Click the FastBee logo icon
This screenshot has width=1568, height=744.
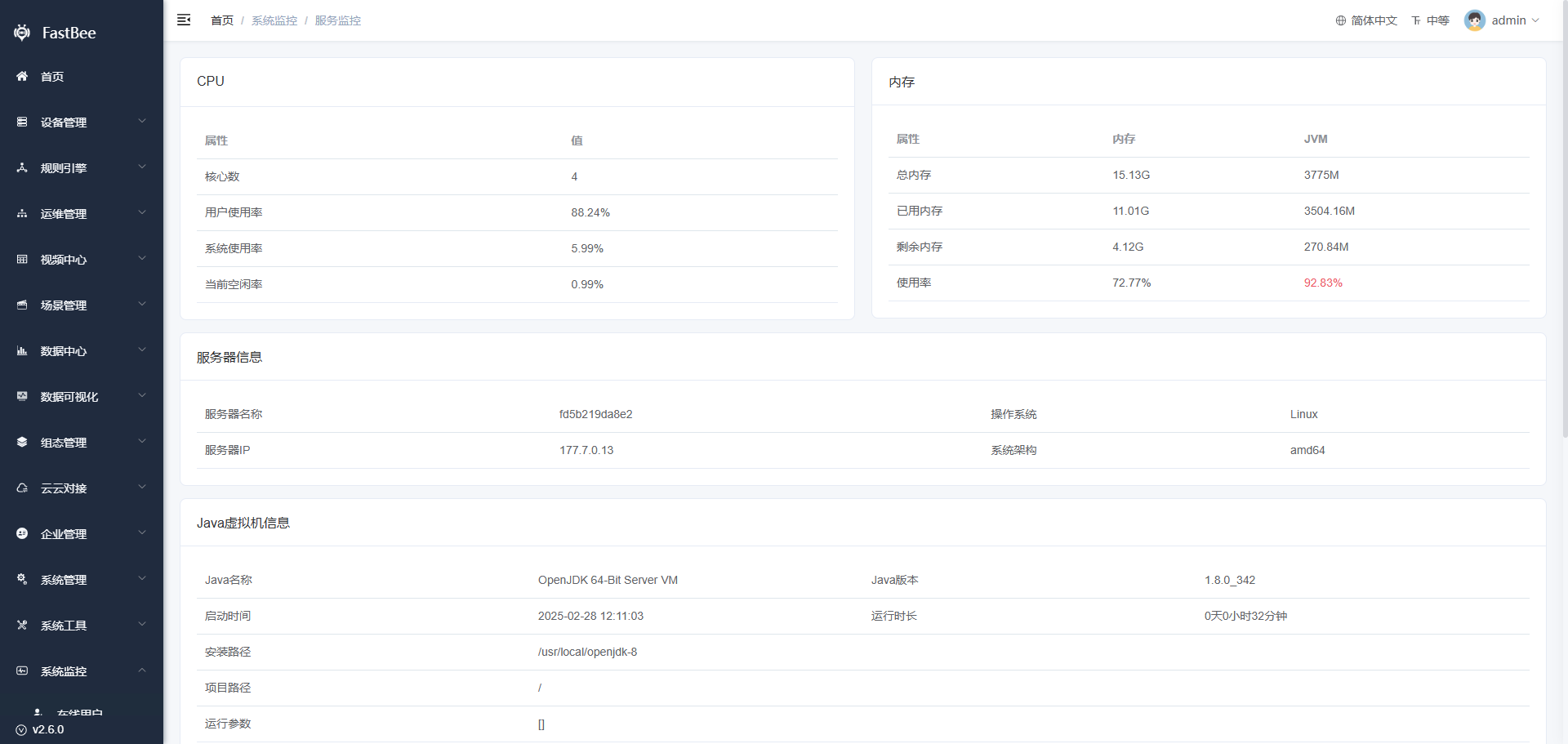coord(22,33)
